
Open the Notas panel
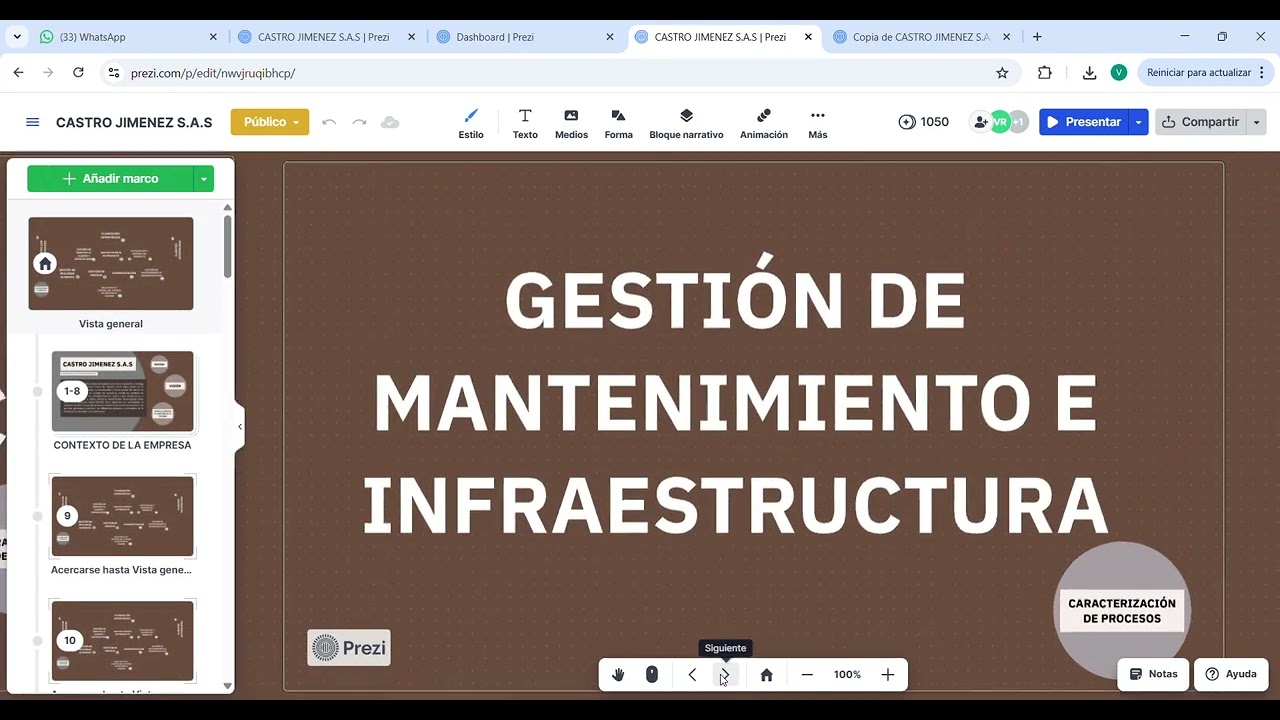point(1153,674)
